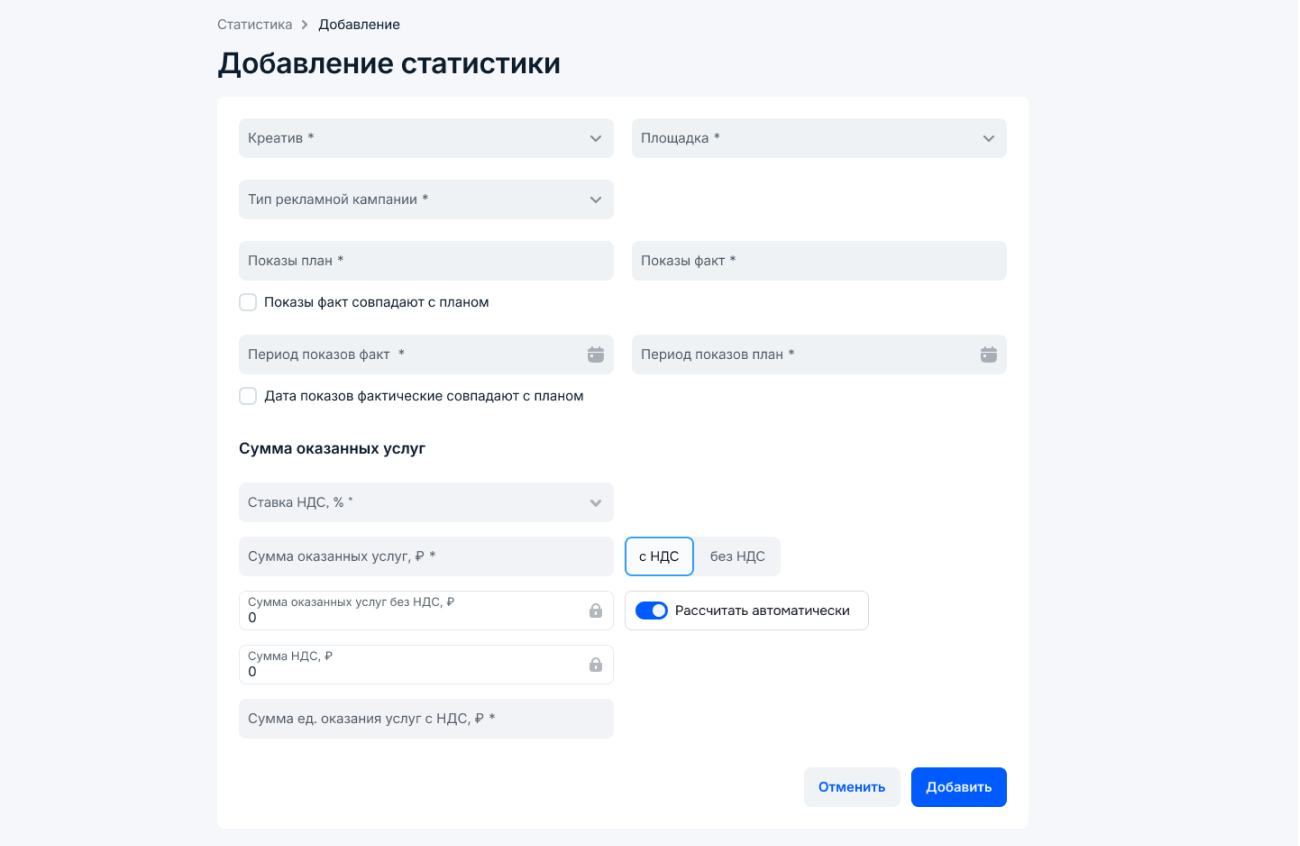The width and height of the screenshot is (1300, 846).
Task: Click calendar icon in Период показов план
Action: [x=989, y=354]
